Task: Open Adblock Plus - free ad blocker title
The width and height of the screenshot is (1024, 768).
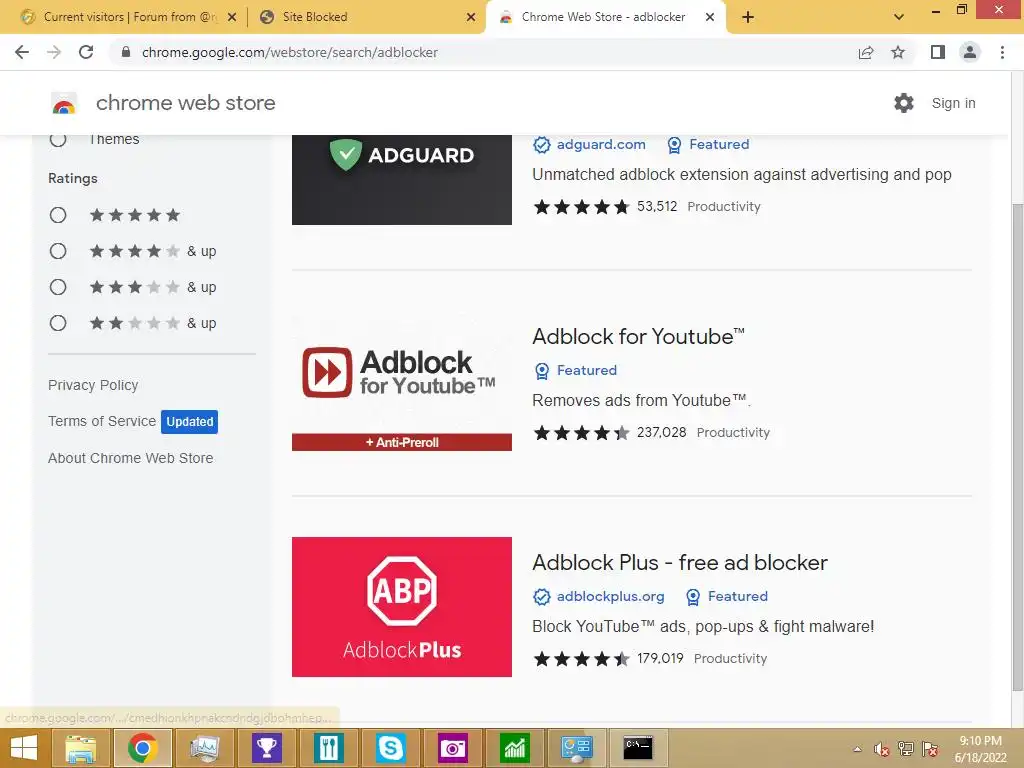Action: point(680,562)
